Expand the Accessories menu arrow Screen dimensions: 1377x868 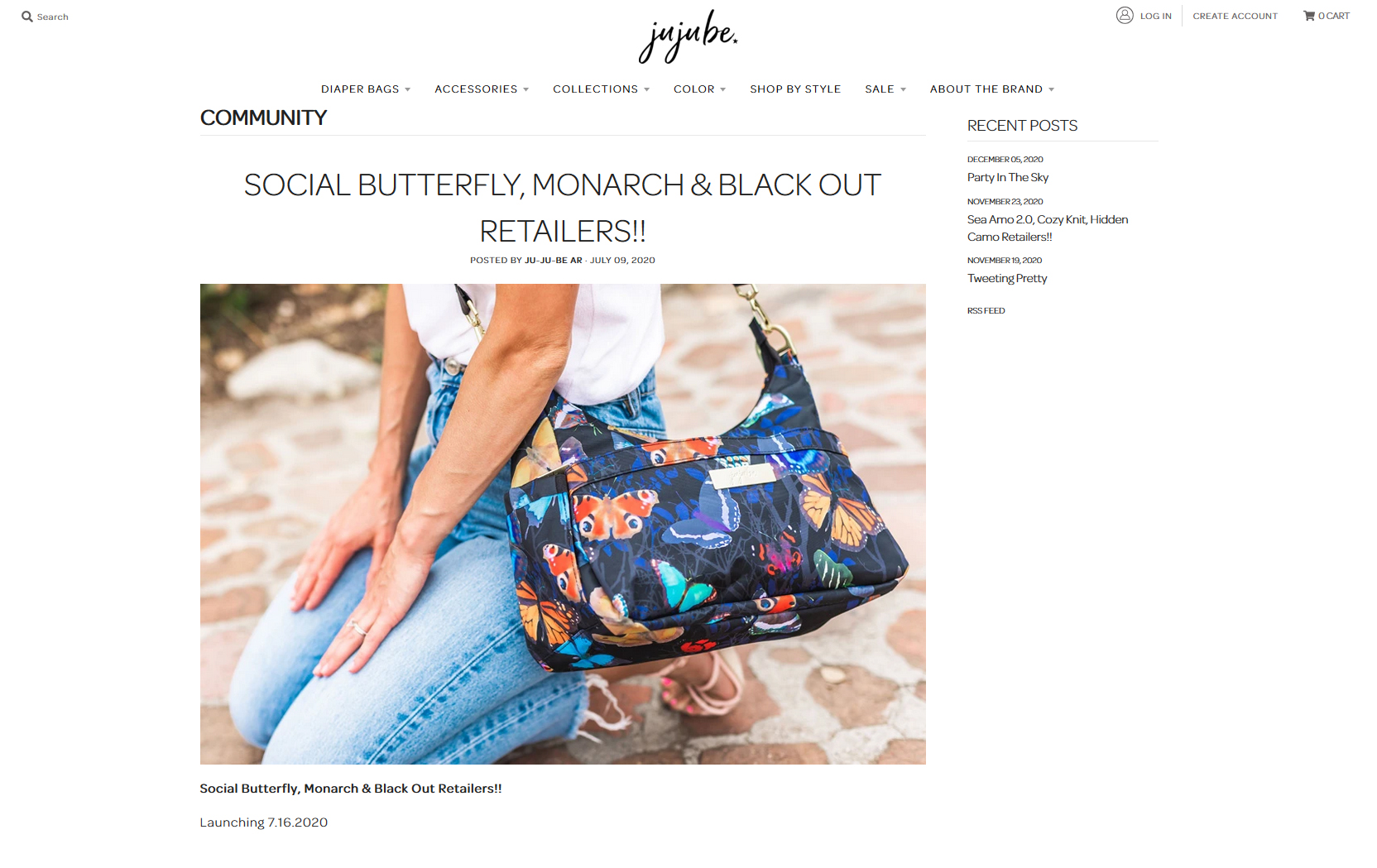pyautogui.click(x=525, y=89)
